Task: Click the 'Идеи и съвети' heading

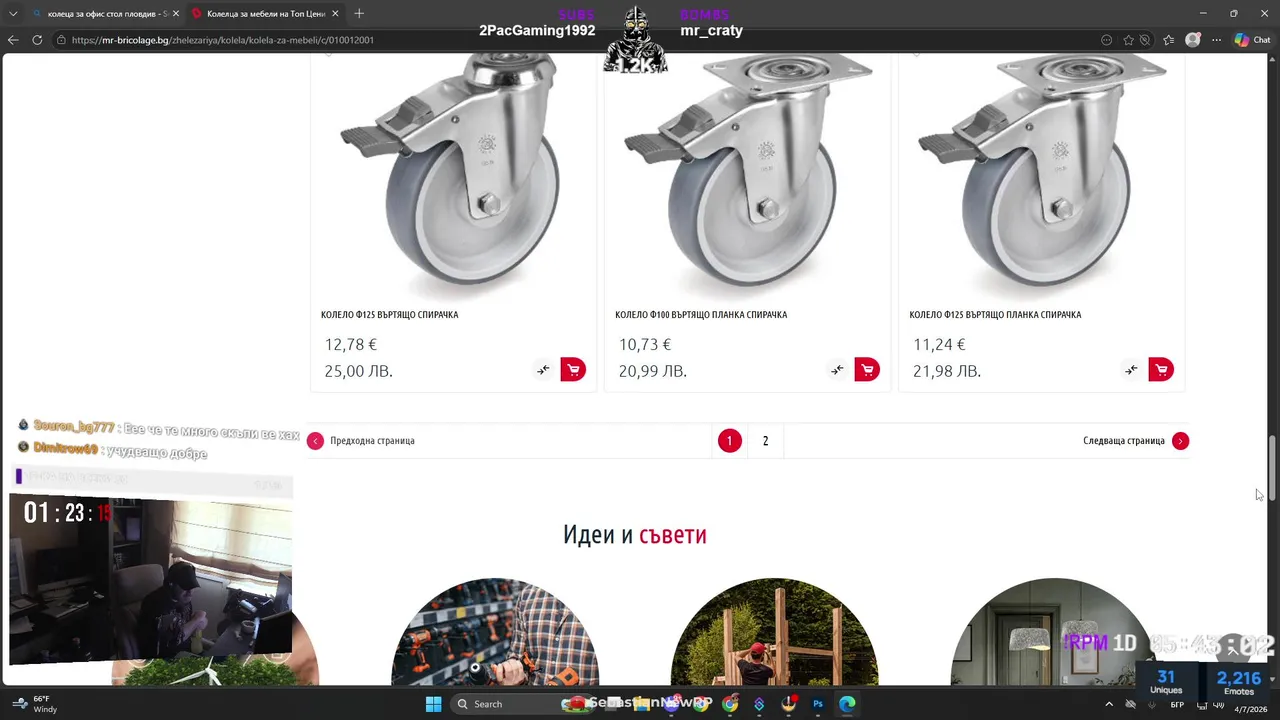Action: coord(635,535)
